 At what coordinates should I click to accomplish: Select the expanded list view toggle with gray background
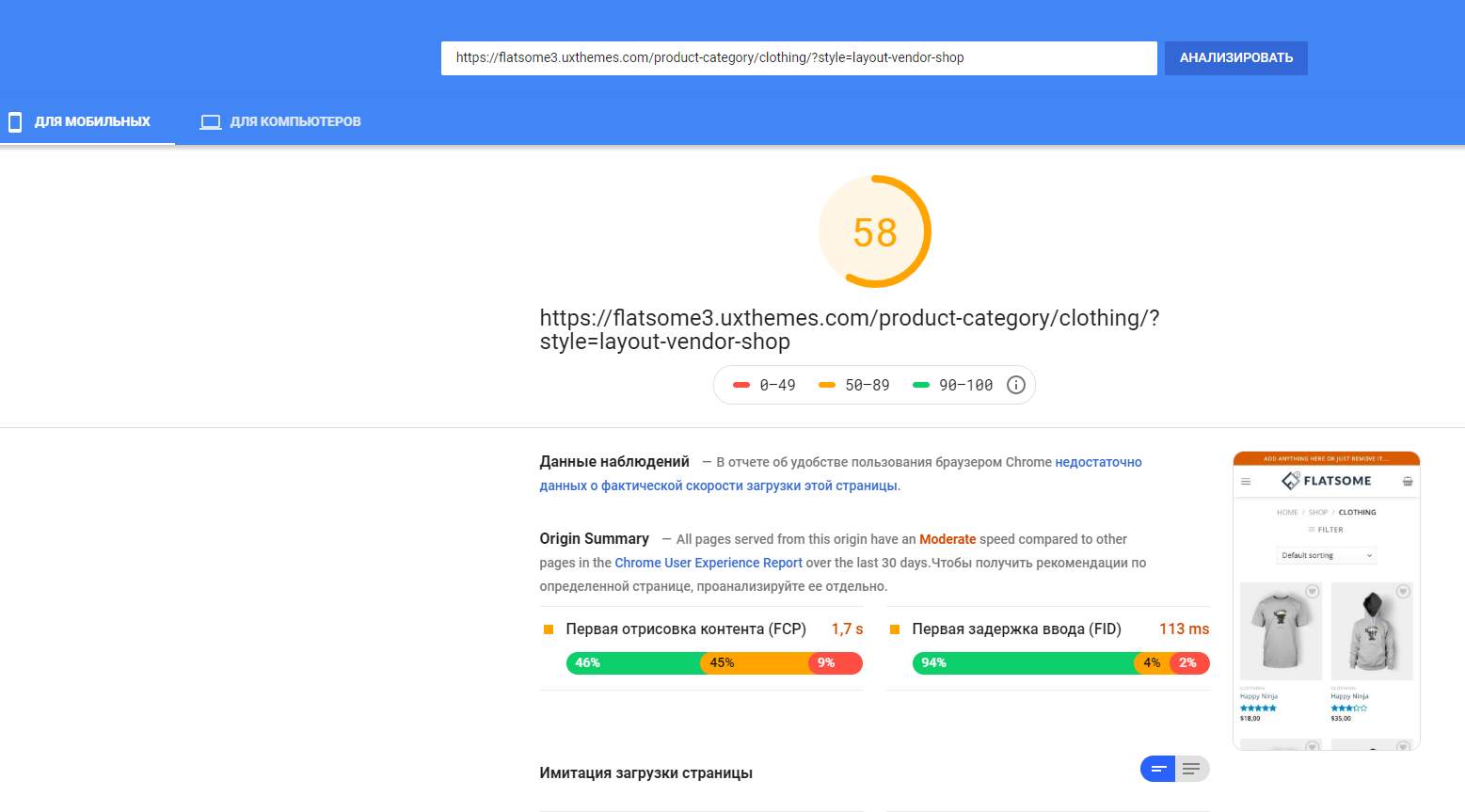(x=1192, y=769)
